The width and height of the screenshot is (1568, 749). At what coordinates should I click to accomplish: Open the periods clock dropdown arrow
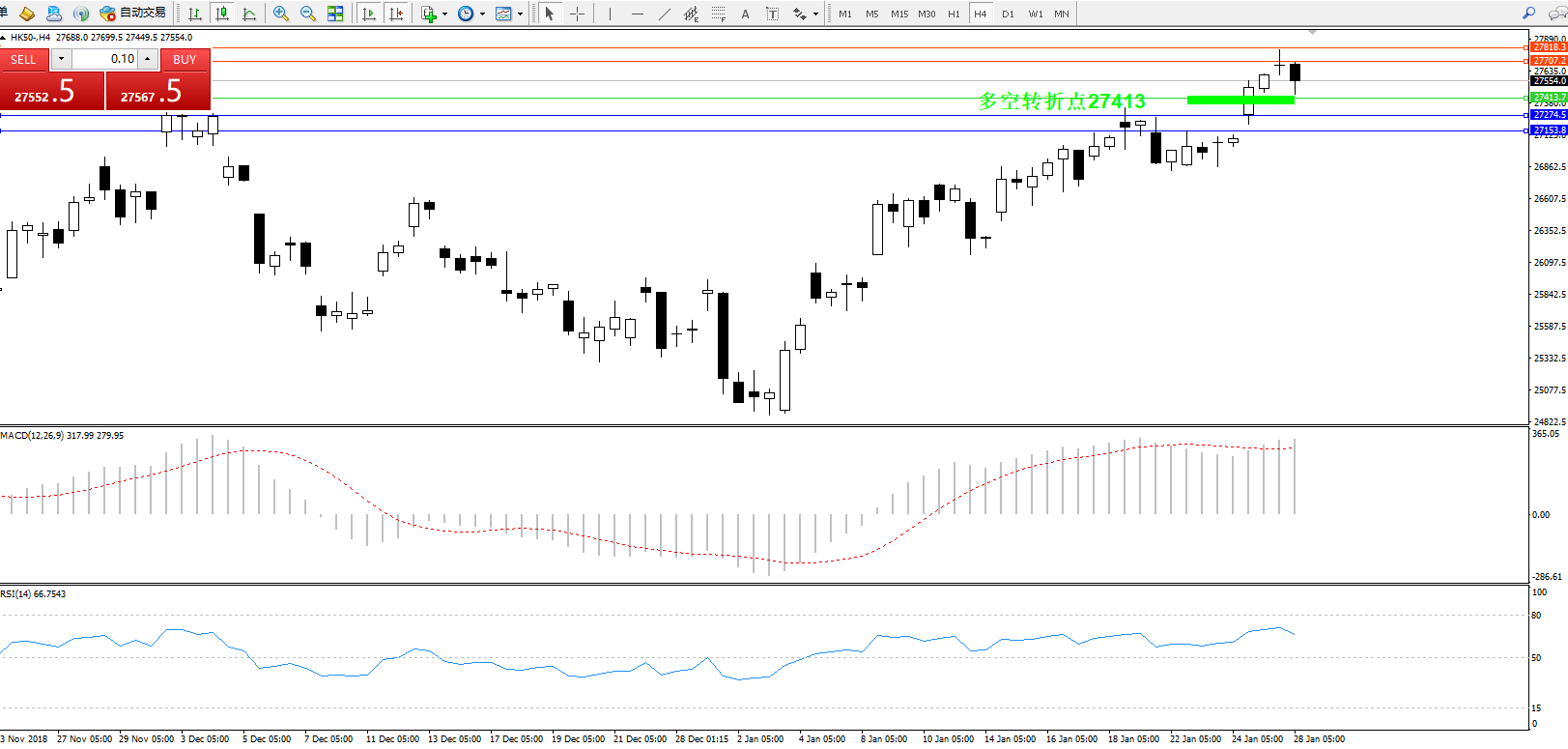coord(482,14)
